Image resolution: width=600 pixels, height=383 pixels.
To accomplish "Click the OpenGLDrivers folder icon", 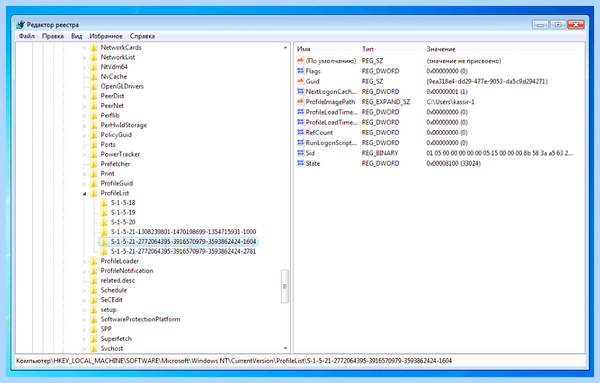I will coord(93,86).
